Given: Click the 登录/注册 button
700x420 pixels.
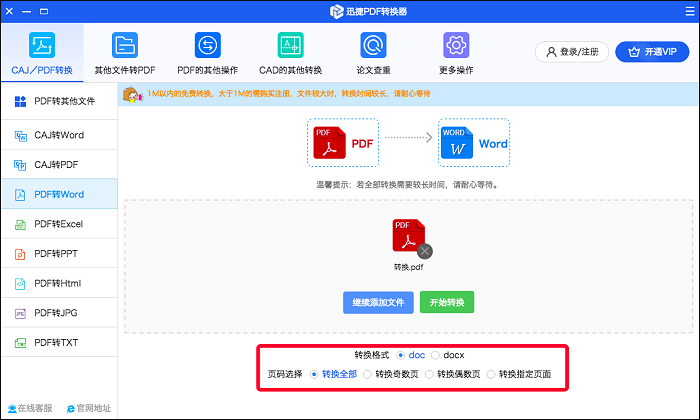Looking at the screenshot, I should click(572, 51).
